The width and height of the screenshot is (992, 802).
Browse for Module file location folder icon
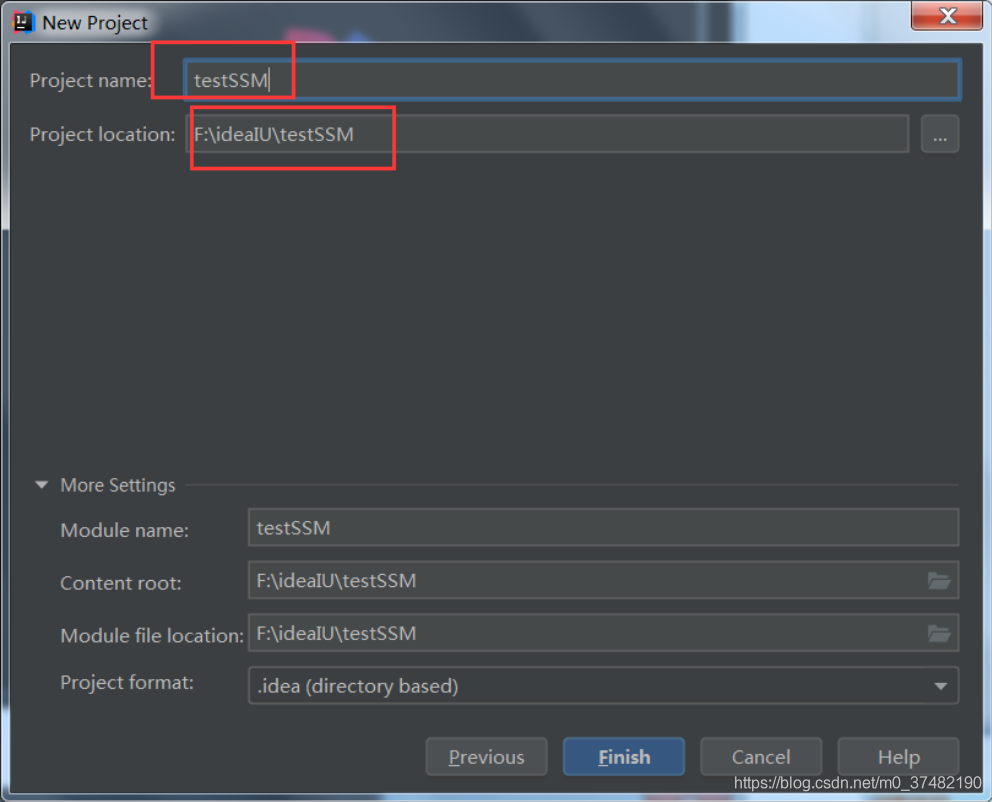click(x=939, y=633)
